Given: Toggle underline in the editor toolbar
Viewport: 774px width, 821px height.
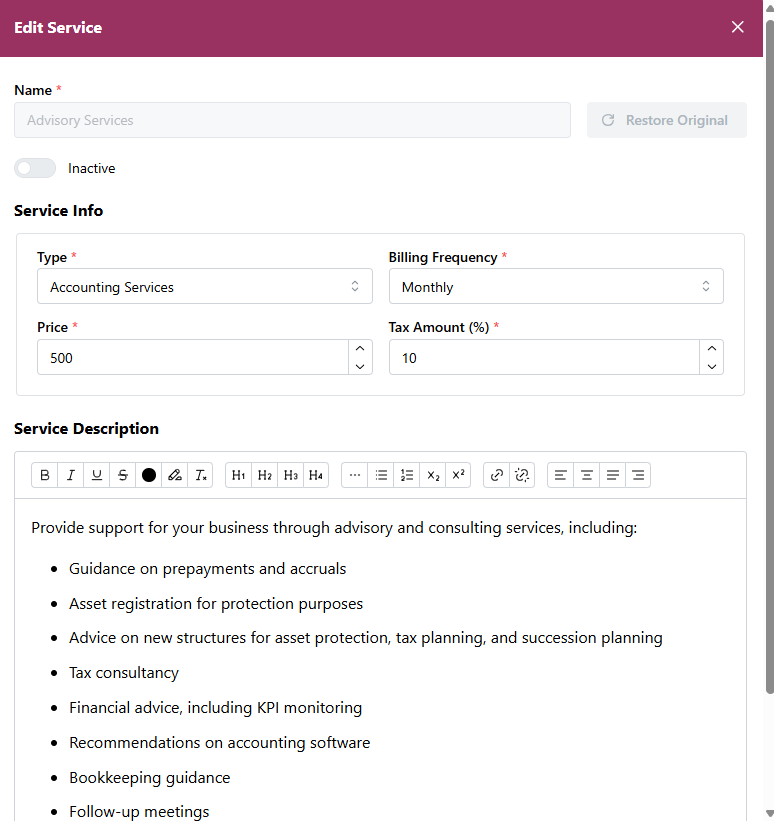Looking at the screenshot, I should click(97, 475).
